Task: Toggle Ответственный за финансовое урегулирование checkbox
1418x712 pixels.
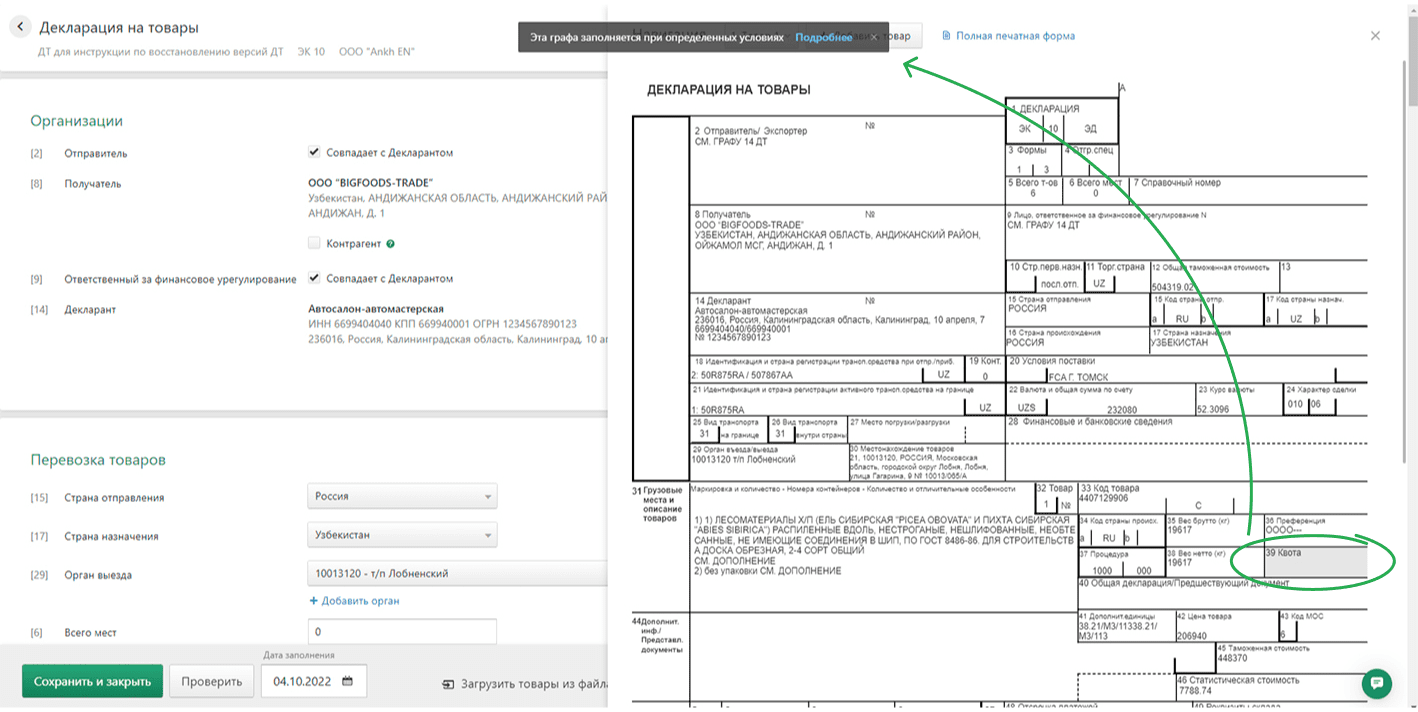Action: tap(315, 278)
